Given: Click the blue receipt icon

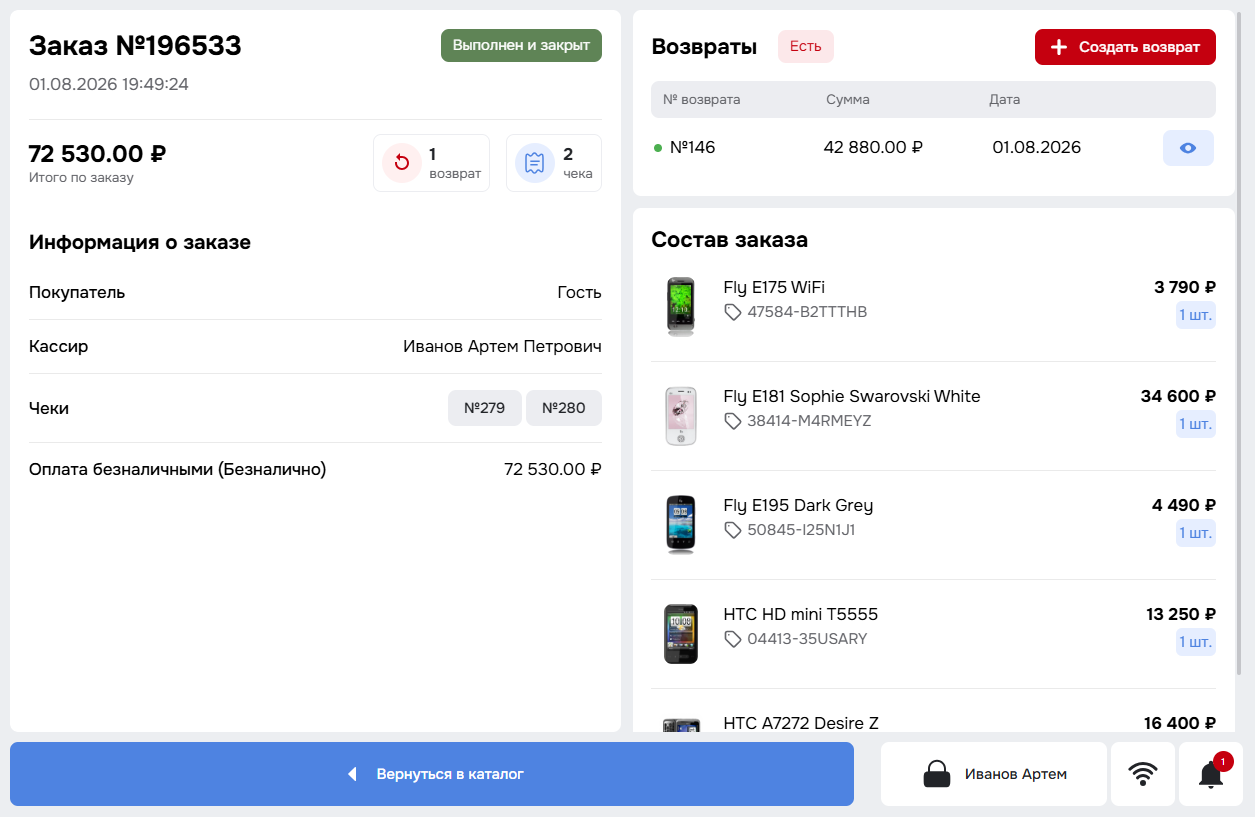Looking at the screenshot, I should point(535,163).
